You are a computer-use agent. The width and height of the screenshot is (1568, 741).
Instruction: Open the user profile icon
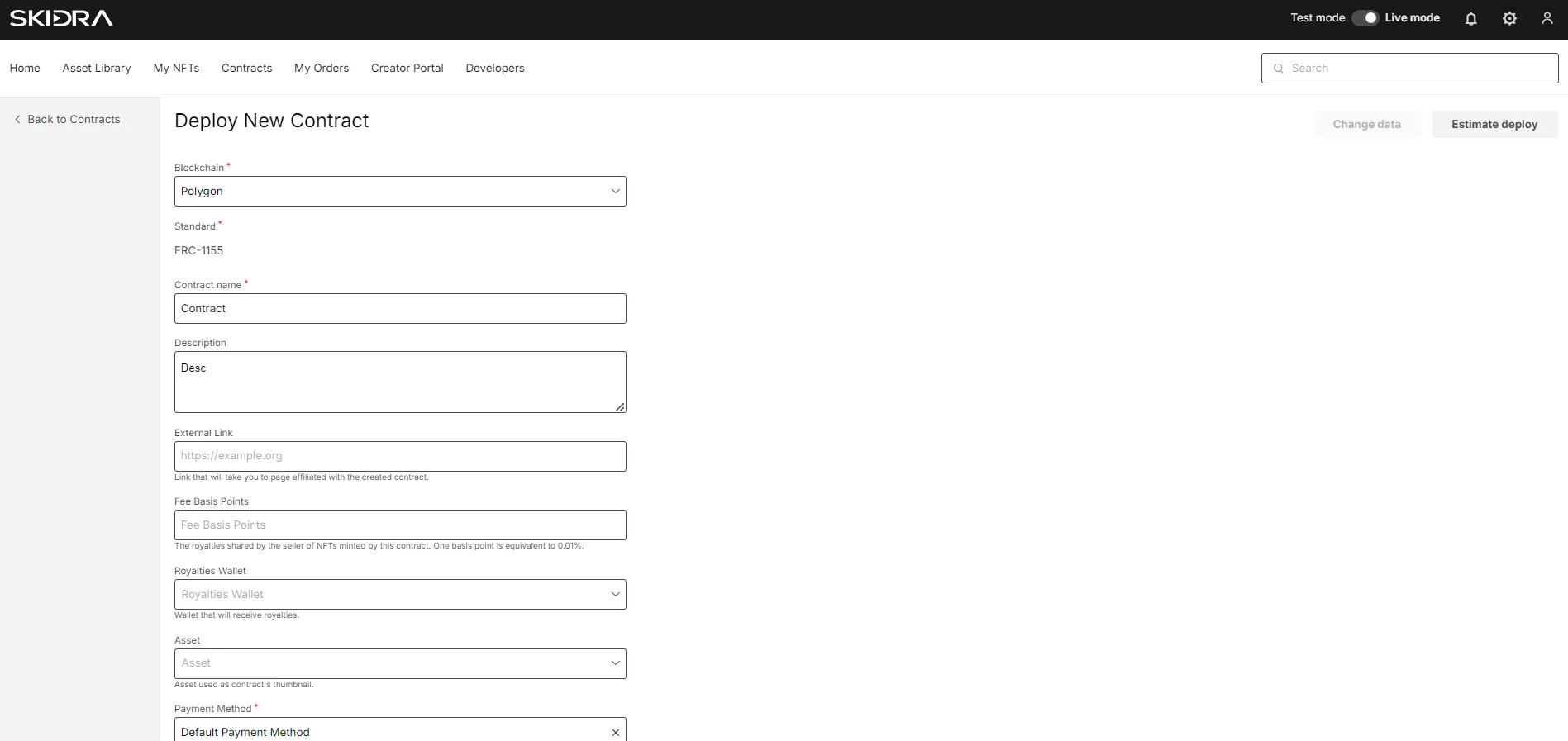1547,18
